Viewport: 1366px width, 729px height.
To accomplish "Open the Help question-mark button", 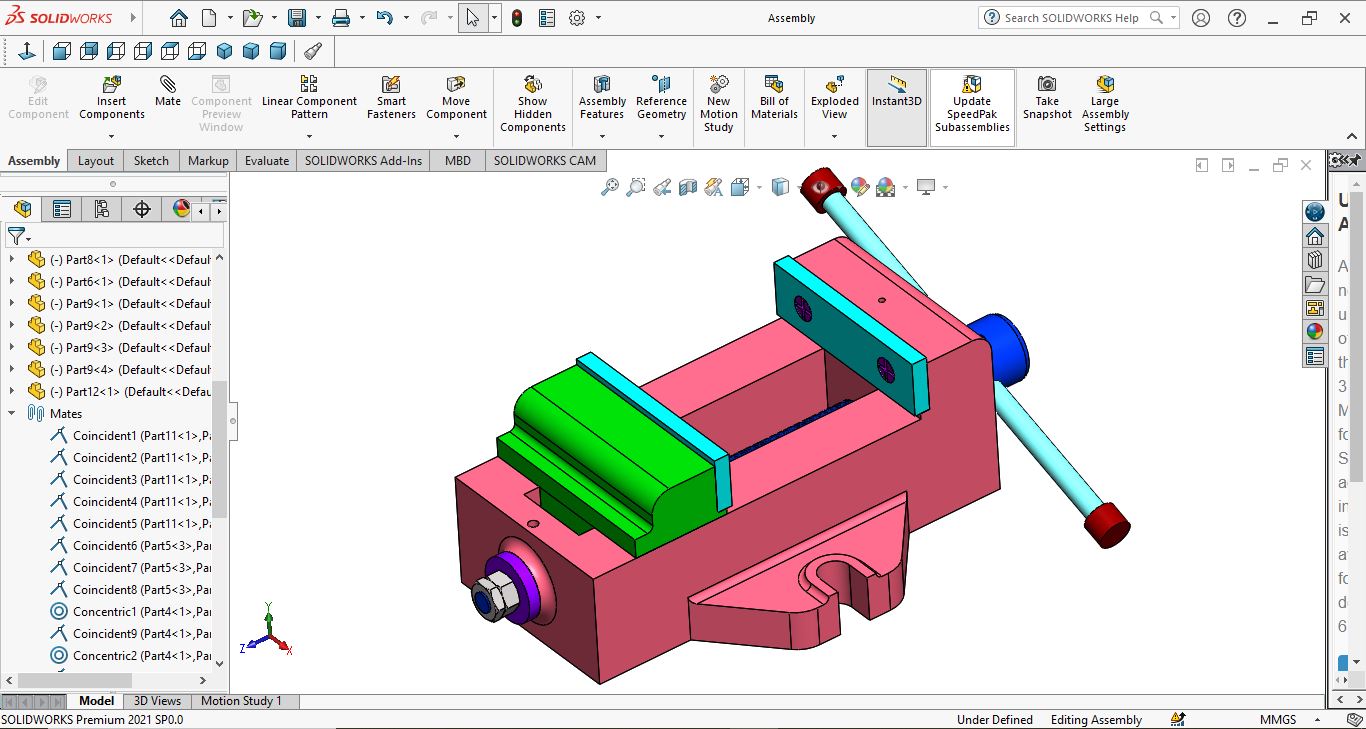I will [1237, 18].
